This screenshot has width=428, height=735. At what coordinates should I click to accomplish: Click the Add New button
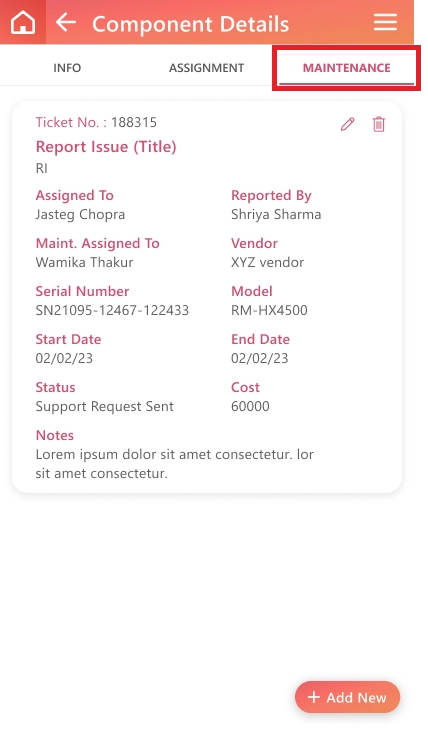(347, 697)
